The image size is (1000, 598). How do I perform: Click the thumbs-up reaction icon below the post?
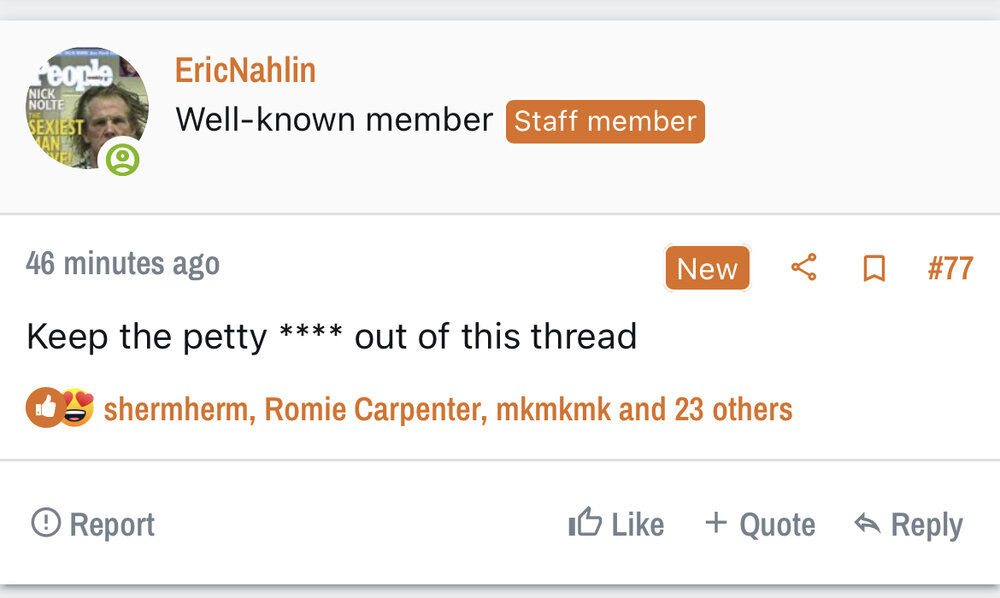[43, 408]
